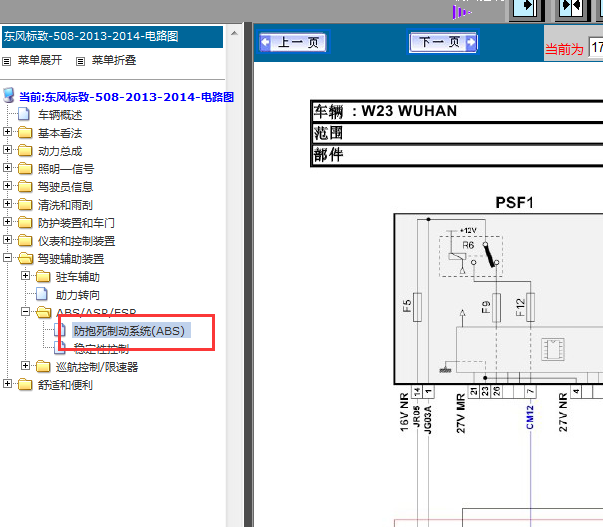Click the sidebar scroll-up arrow

pyautogui.click(x=234, y=33)
